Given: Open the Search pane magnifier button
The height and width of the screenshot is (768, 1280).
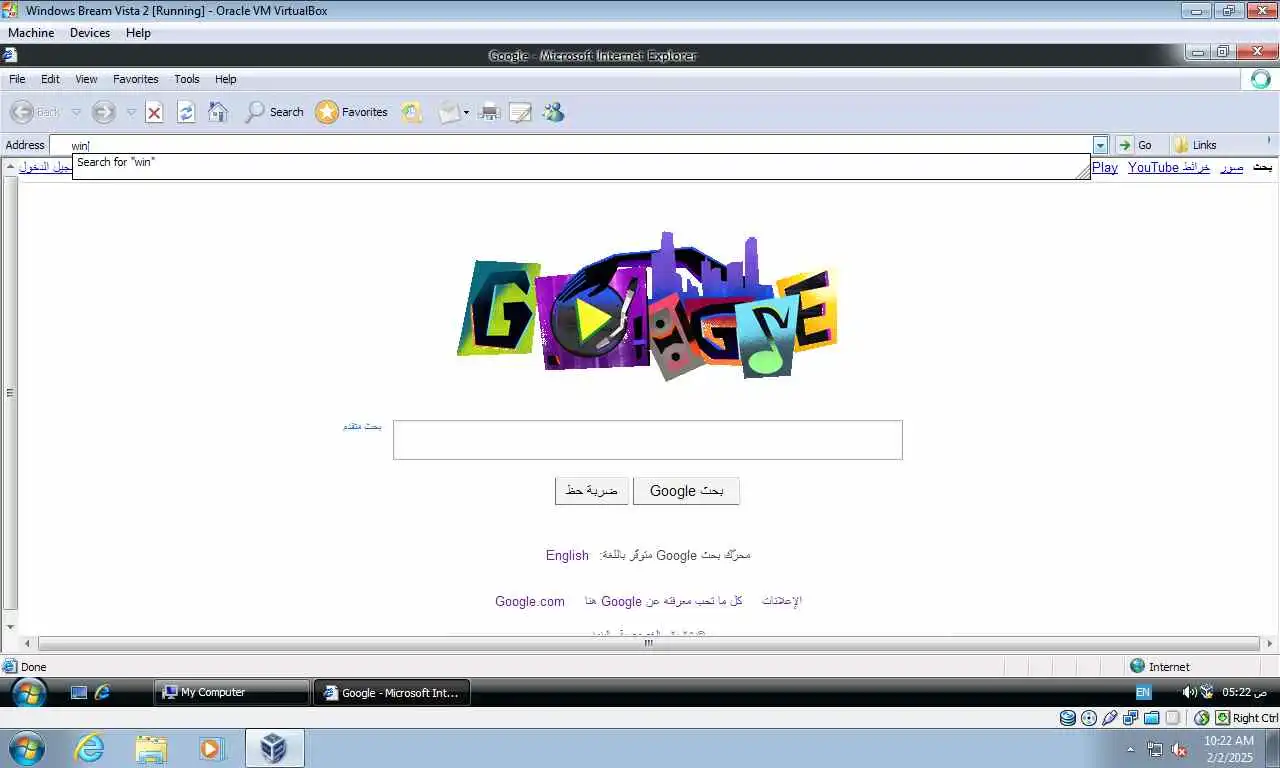Looking at the screenshot, I should coord(274,112).
